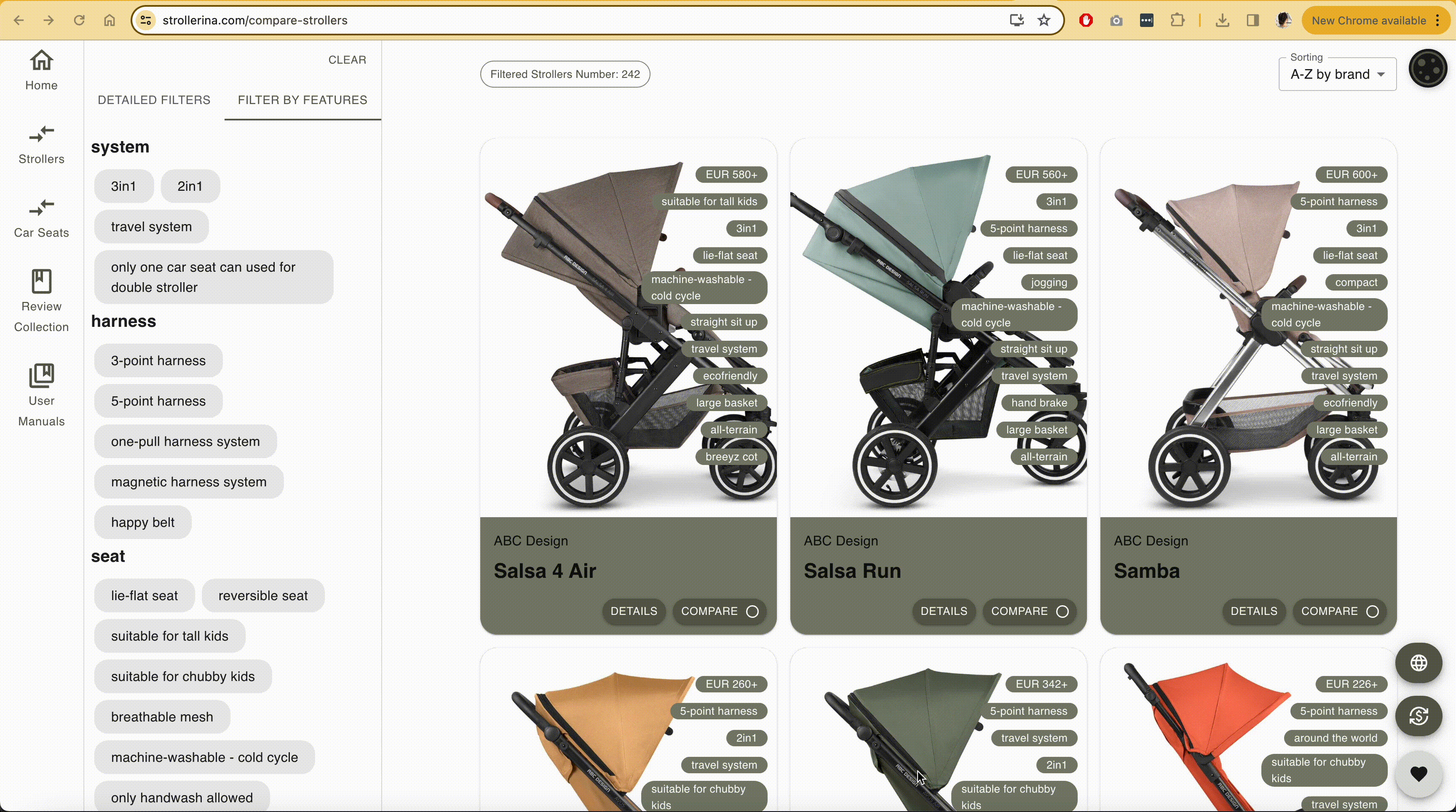This screenshot has width=1456, height=812.
Task: Open the dark round theme button top right
Action: (x=1428, y=68)
